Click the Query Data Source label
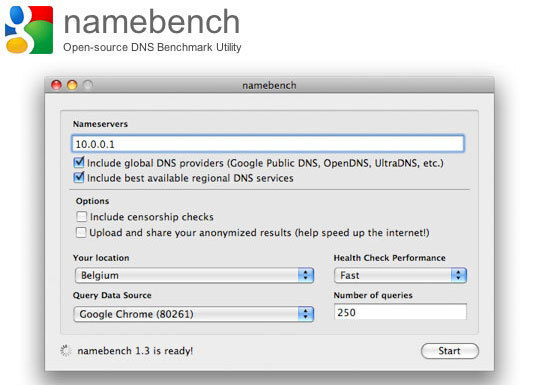The height and width of the screenshot is (385, 540). [112, 295]
